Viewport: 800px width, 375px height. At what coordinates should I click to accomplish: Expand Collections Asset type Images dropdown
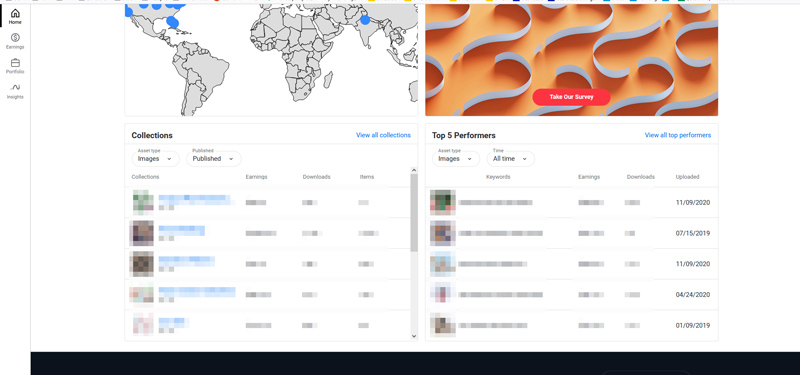[x=156, y=159]
